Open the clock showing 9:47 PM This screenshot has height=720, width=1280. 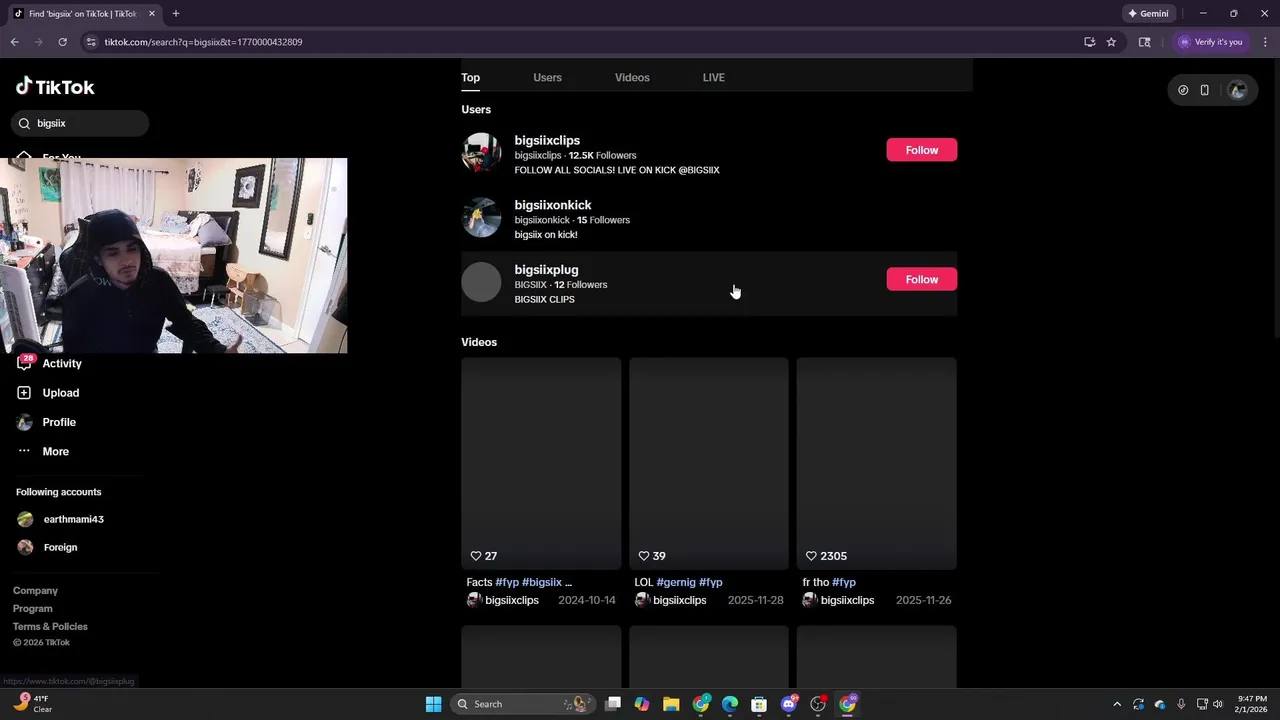pyautogui.click(x=1252, y=704)
